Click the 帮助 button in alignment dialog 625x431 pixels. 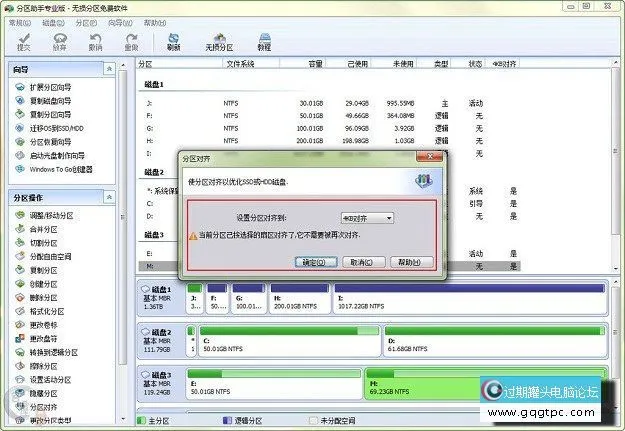pos(408,262)
